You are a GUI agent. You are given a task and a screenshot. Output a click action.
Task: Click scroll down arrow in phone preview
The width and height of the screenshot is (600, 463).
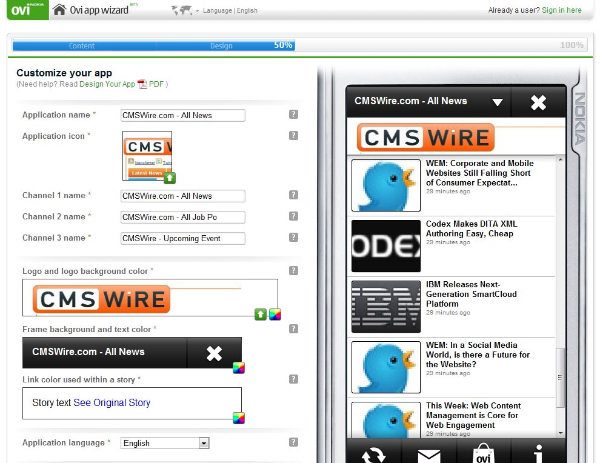pyautogui.click(x=560, y=433)
